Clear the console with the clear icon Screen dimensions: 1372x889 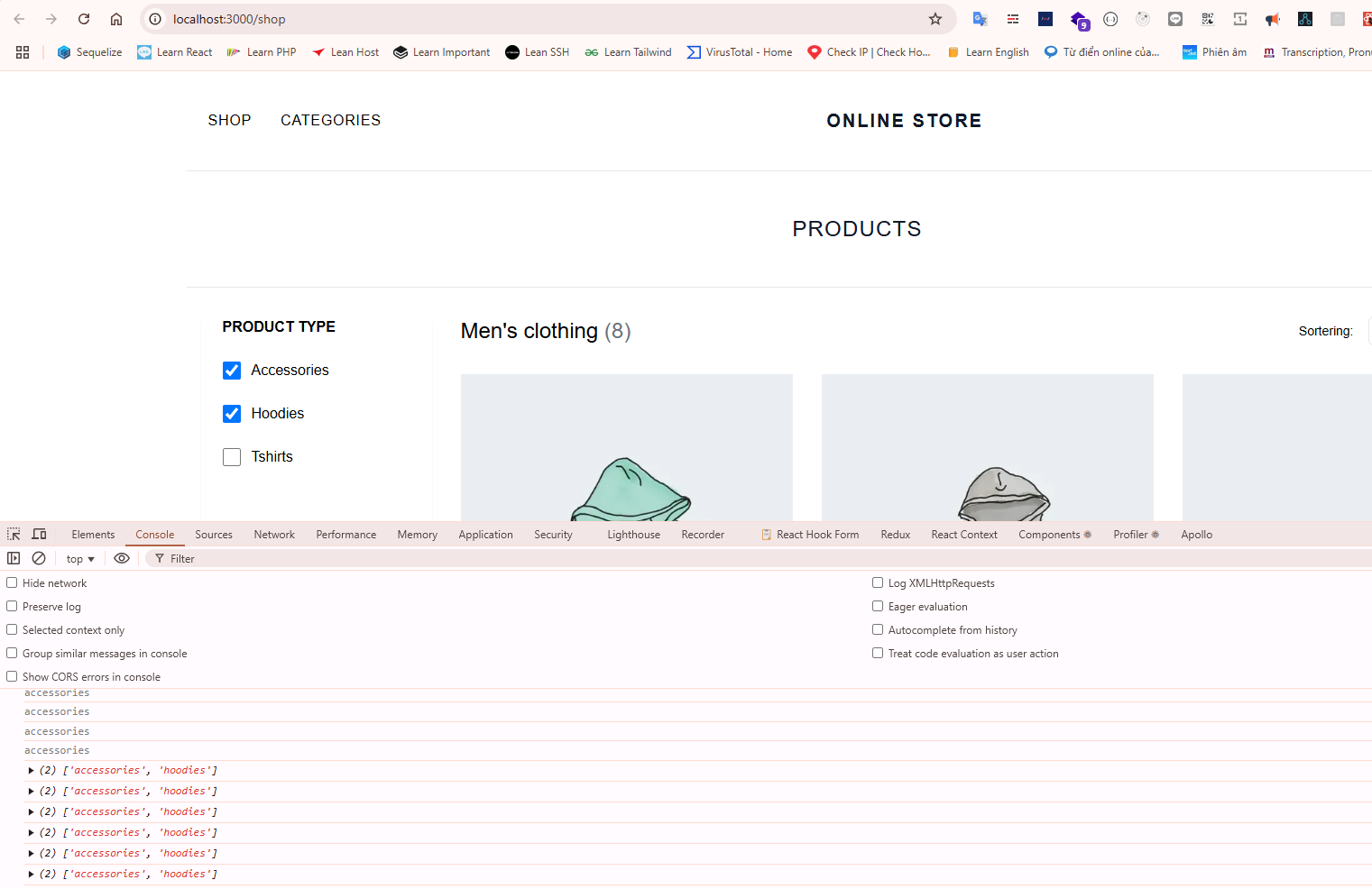[39, 558]
